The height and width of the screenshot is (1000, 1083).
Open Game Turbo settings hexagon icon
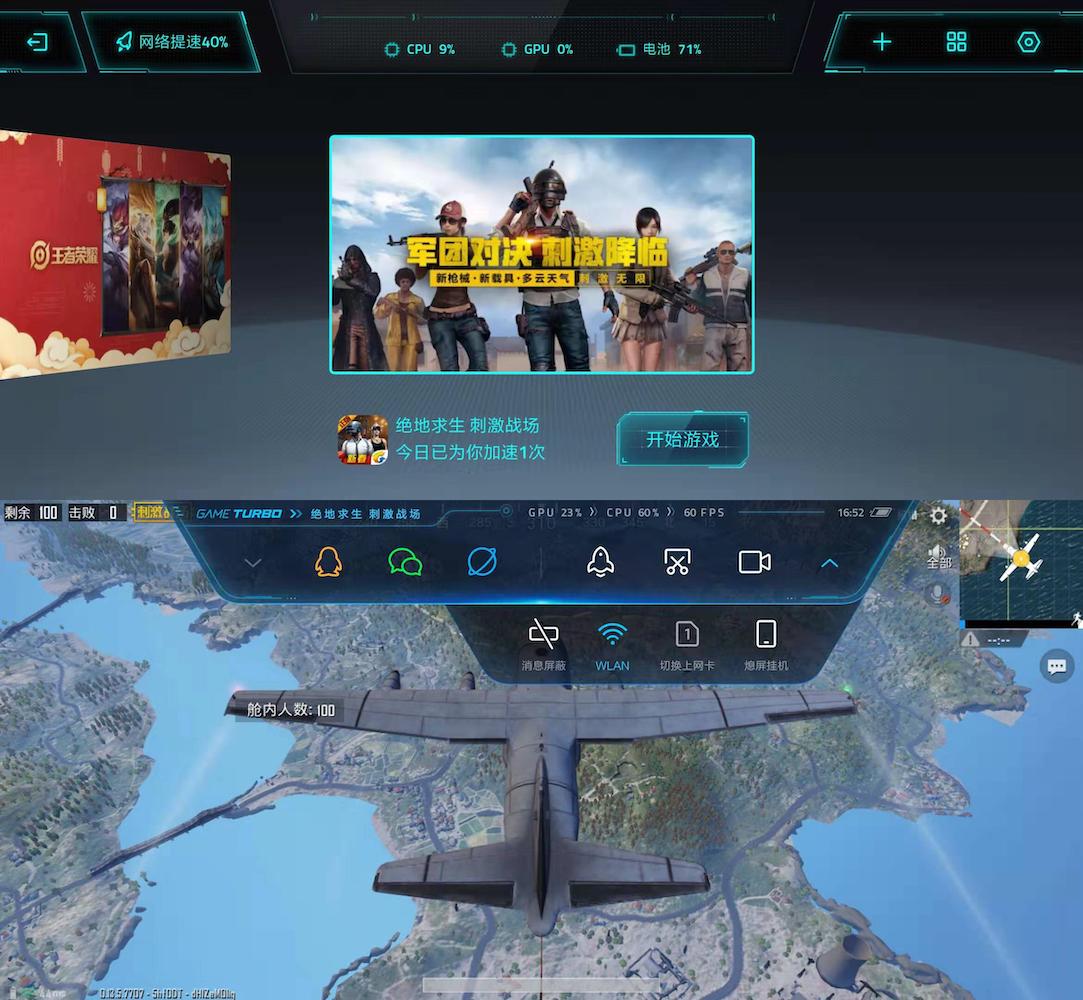click(1028, 42)
